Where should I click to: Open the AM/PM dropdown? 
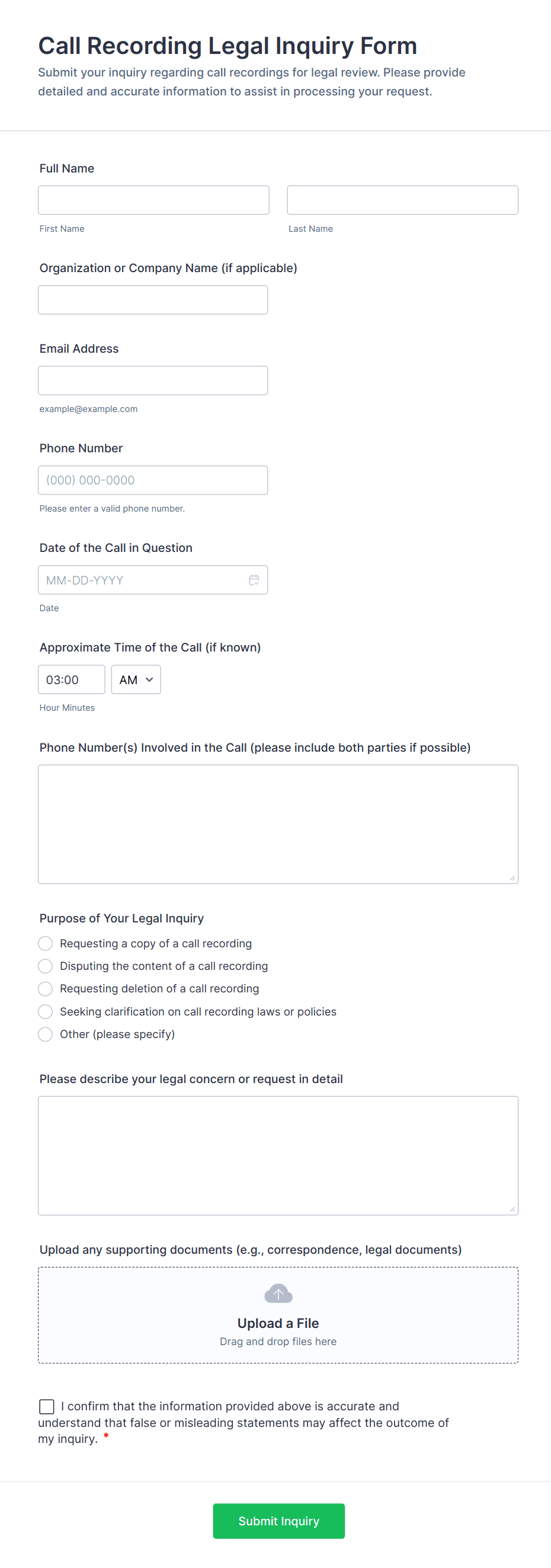[x=136, y=679]
